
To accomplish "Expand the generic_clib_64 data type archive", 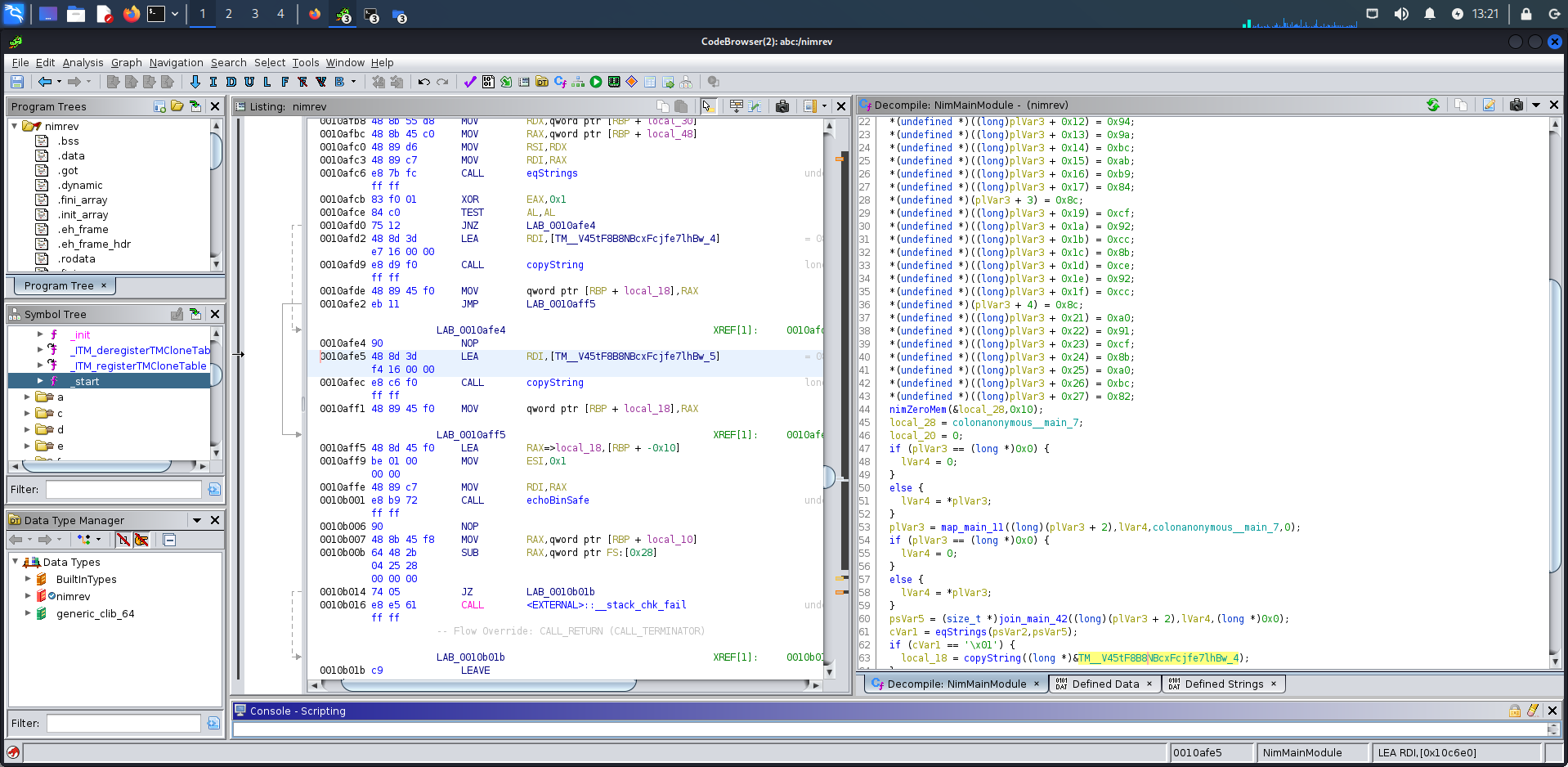I will point(28,612).
